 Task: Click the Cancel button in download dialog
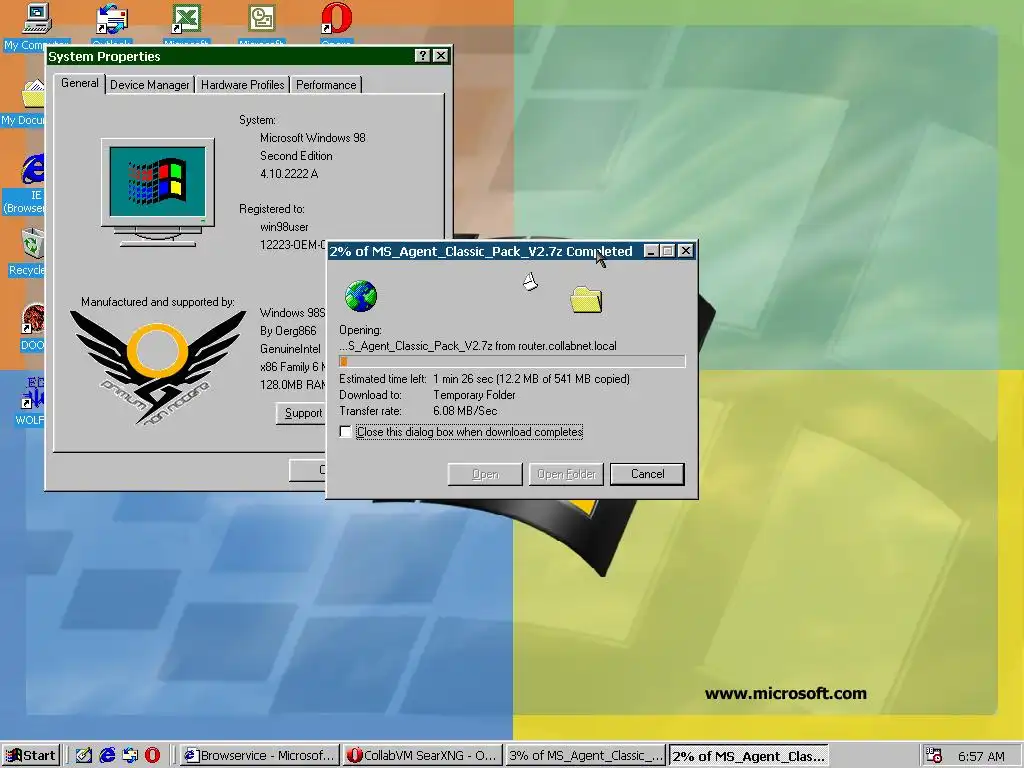pos(647,474)
